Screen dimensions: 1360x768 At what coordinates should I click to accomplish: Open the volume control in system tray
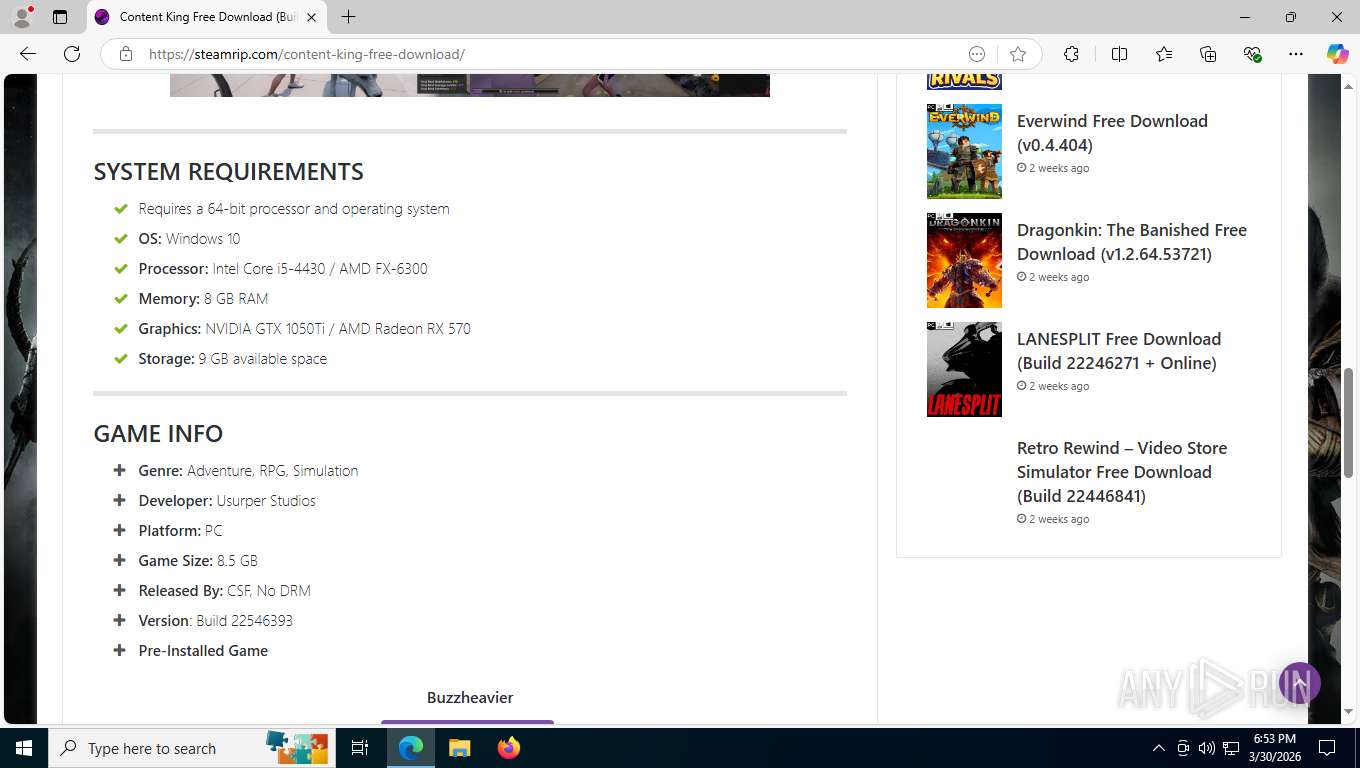click(x=1207, y=748)
